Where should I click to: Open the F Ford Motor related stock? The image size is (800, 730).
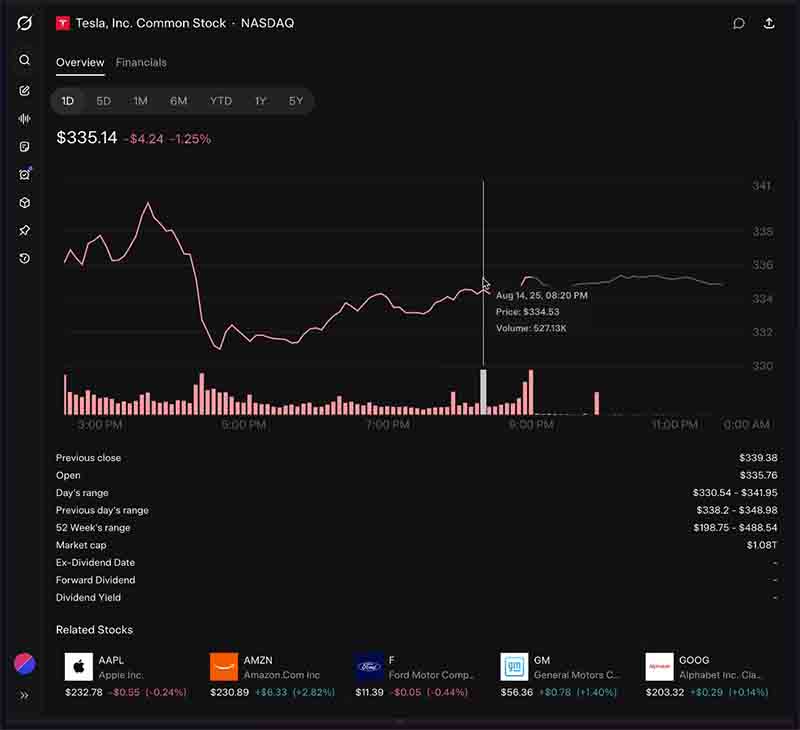(415, 675)
